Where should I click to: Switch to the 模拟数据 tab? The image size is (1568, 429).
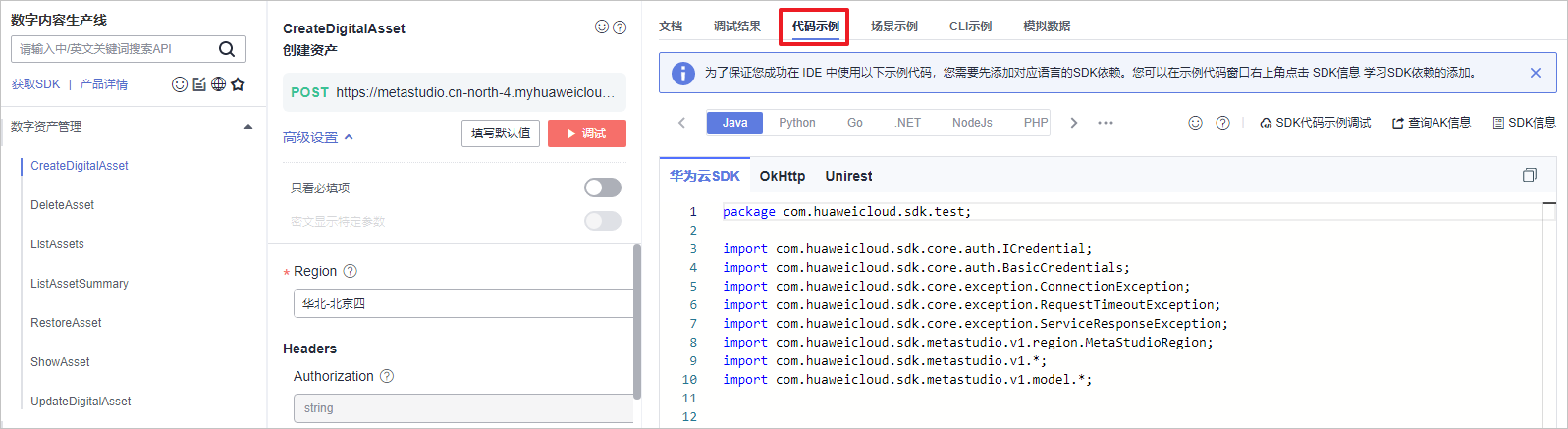[1047, 27]
